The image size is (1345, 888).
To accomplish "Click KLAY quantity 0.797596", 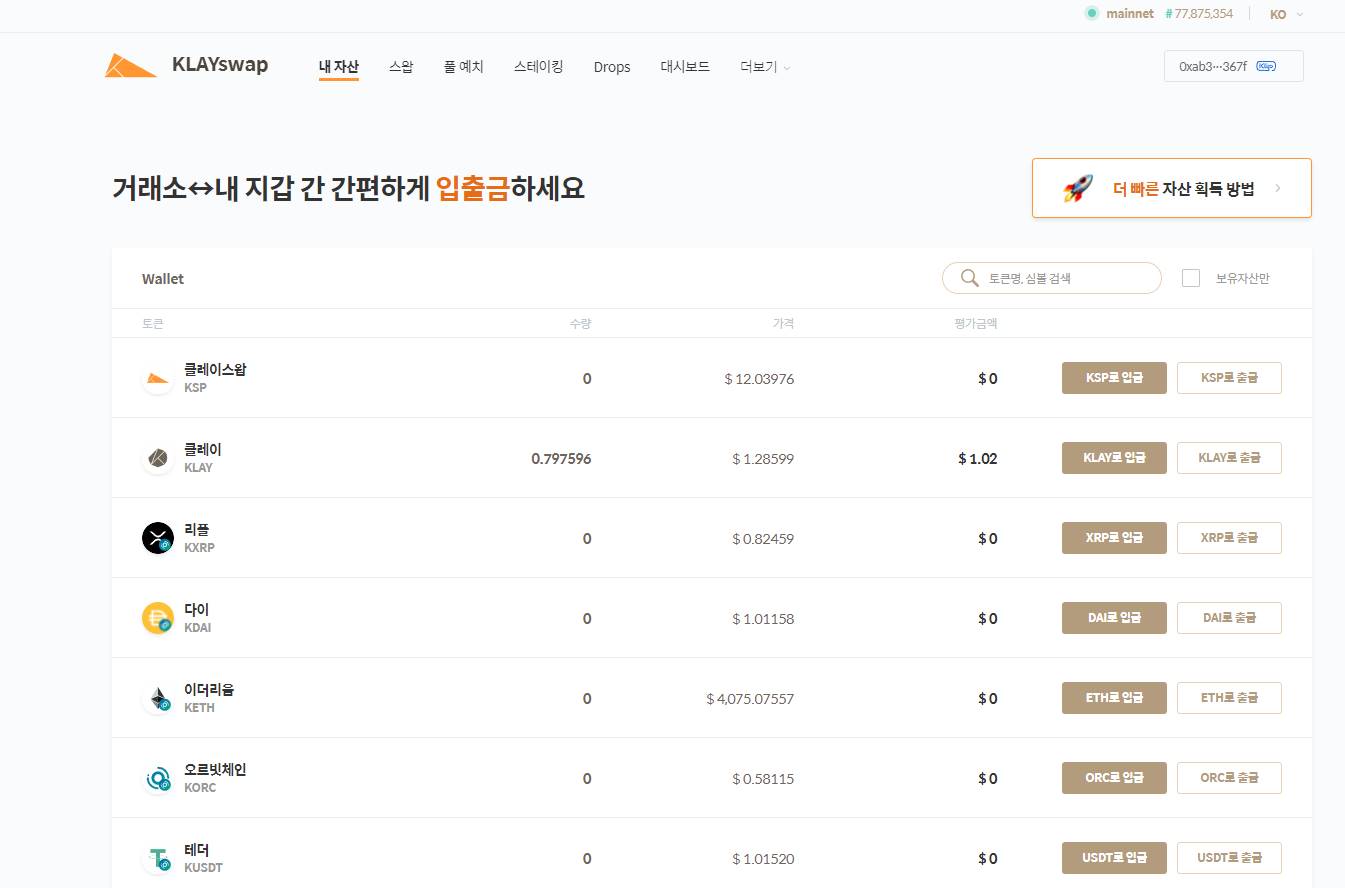I will (x=561, y=459).
